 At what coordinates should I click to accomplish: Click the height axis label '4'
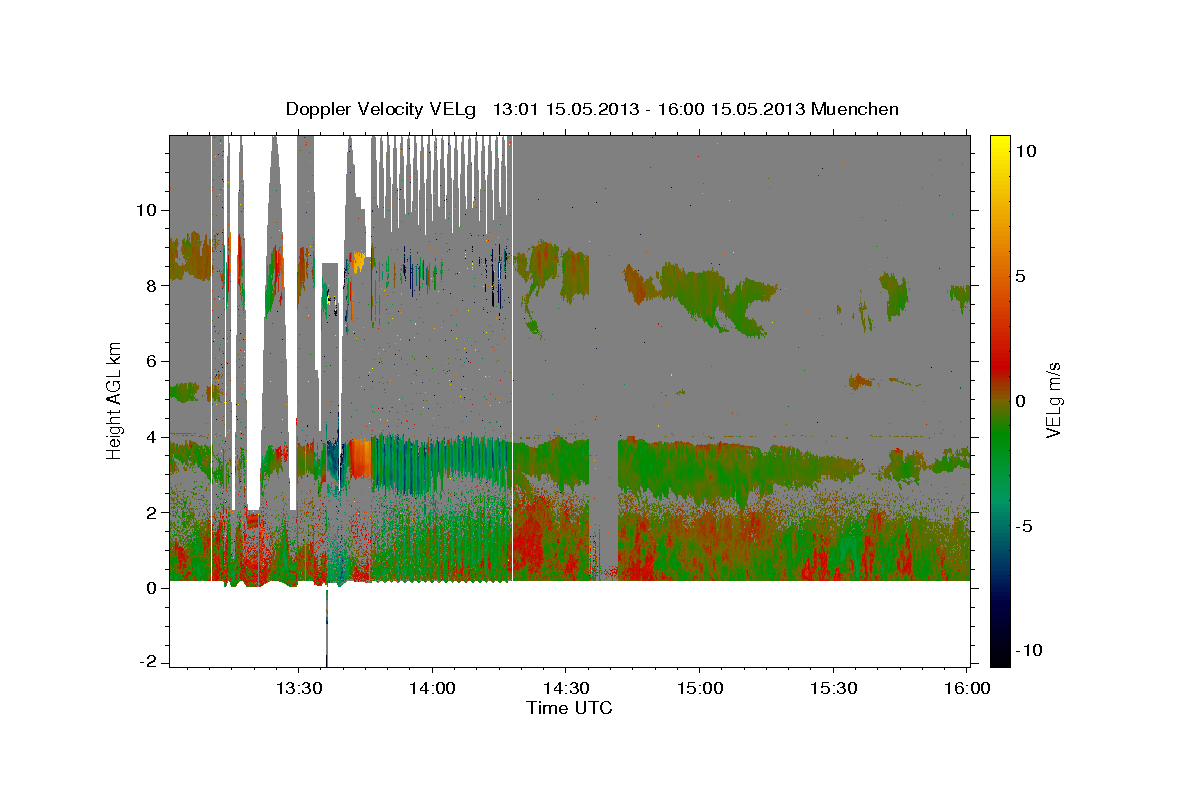point(153,437)
